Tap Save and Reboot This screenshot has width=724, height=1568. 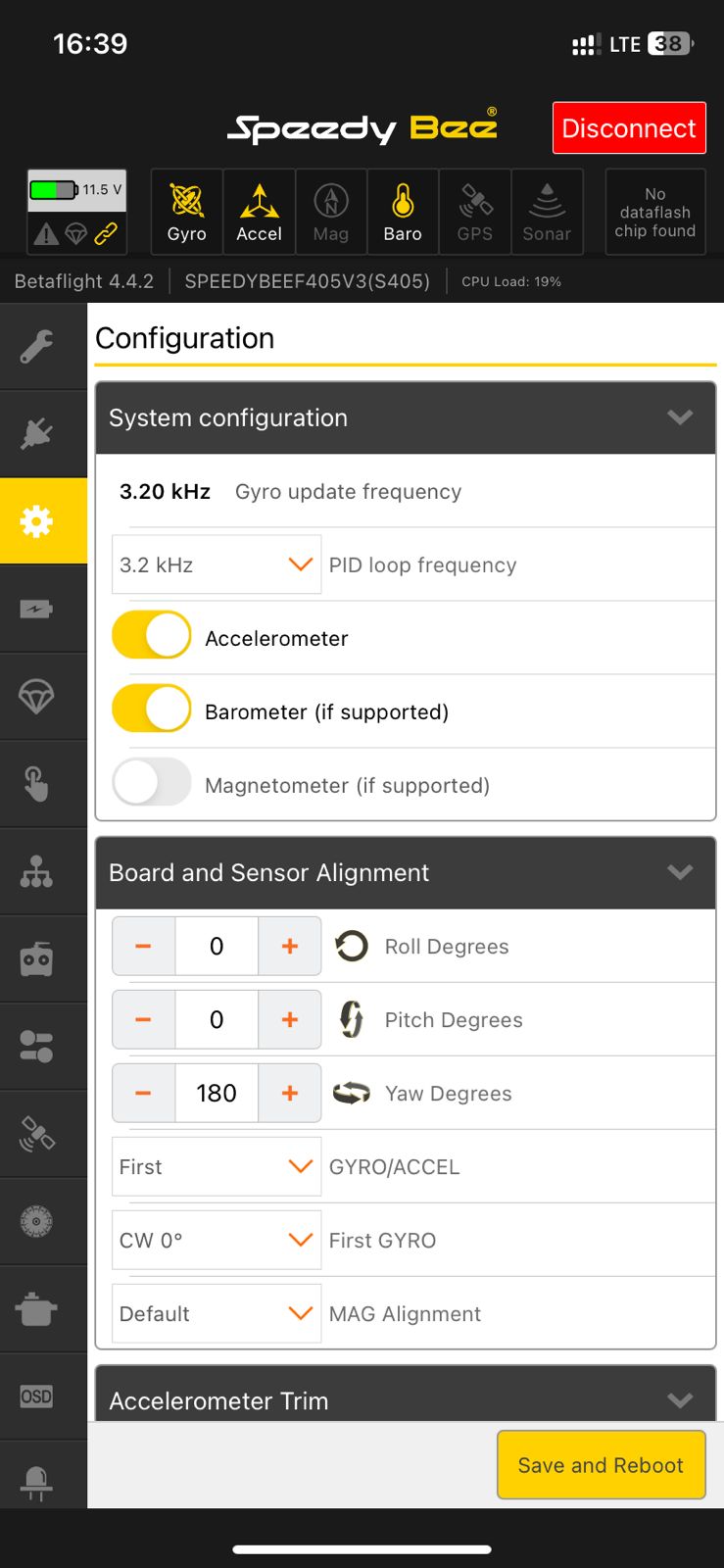[601, 1465]
